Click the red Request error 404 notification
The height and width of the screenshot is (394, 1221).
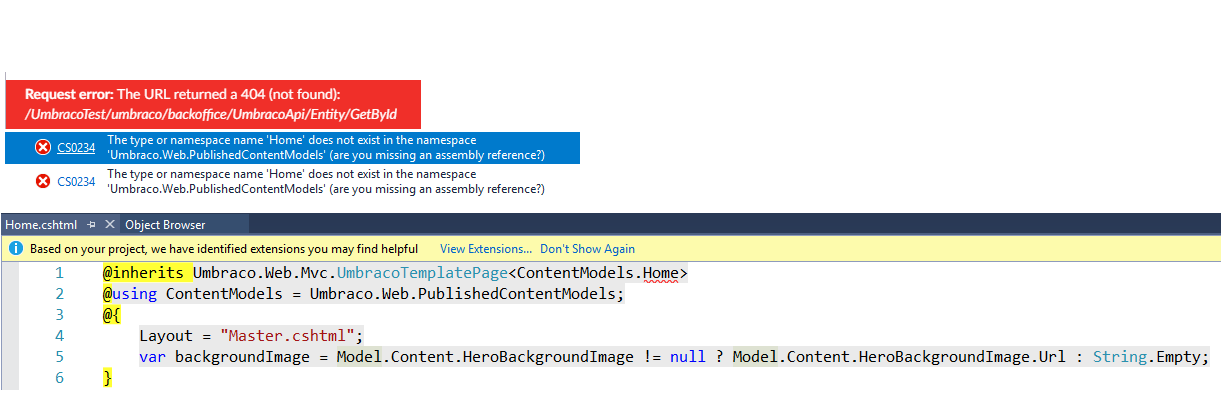tap(213, 104)
